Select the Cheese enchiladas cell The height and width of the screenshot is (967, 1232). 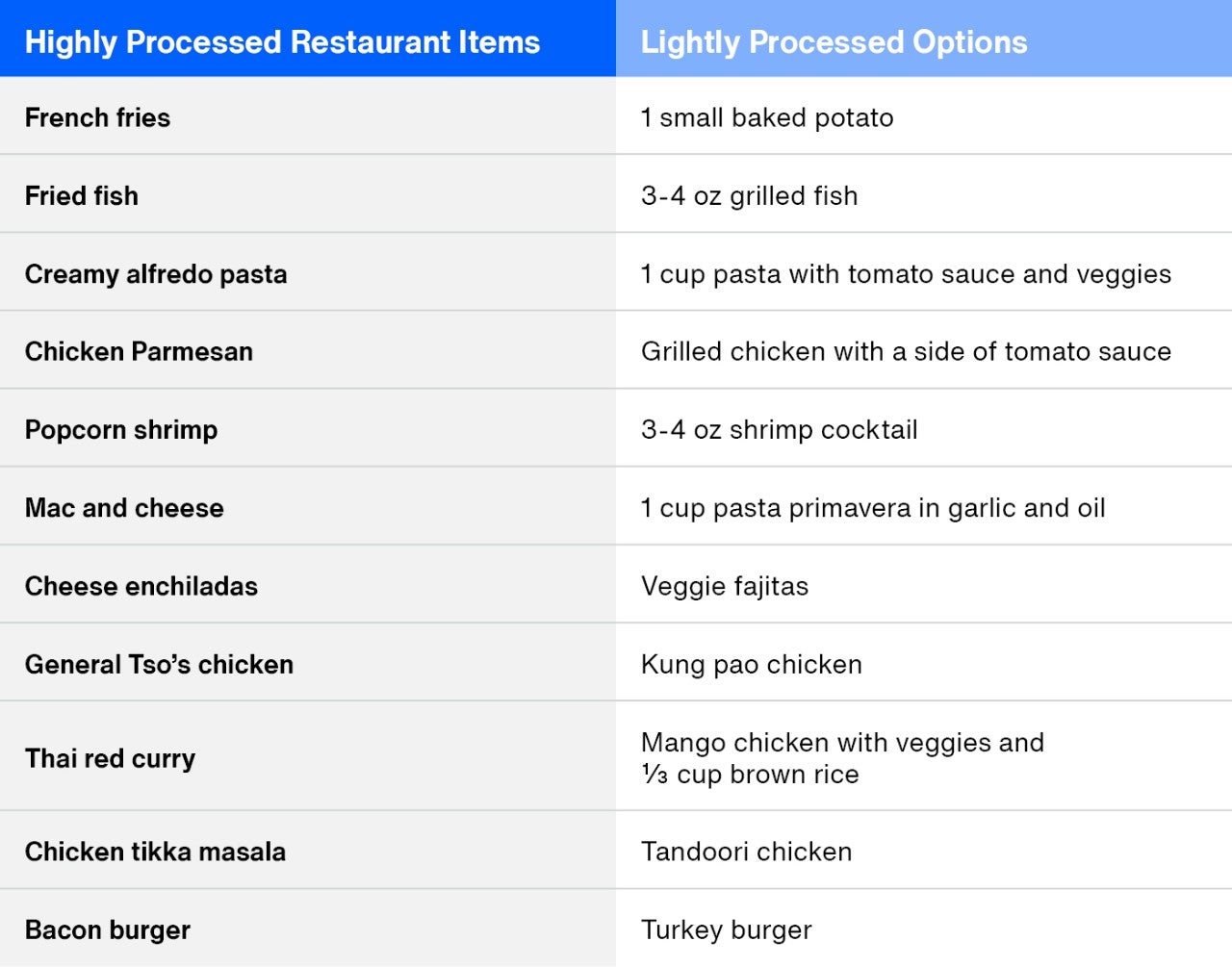pyautogui.click(x=141, y=586)
